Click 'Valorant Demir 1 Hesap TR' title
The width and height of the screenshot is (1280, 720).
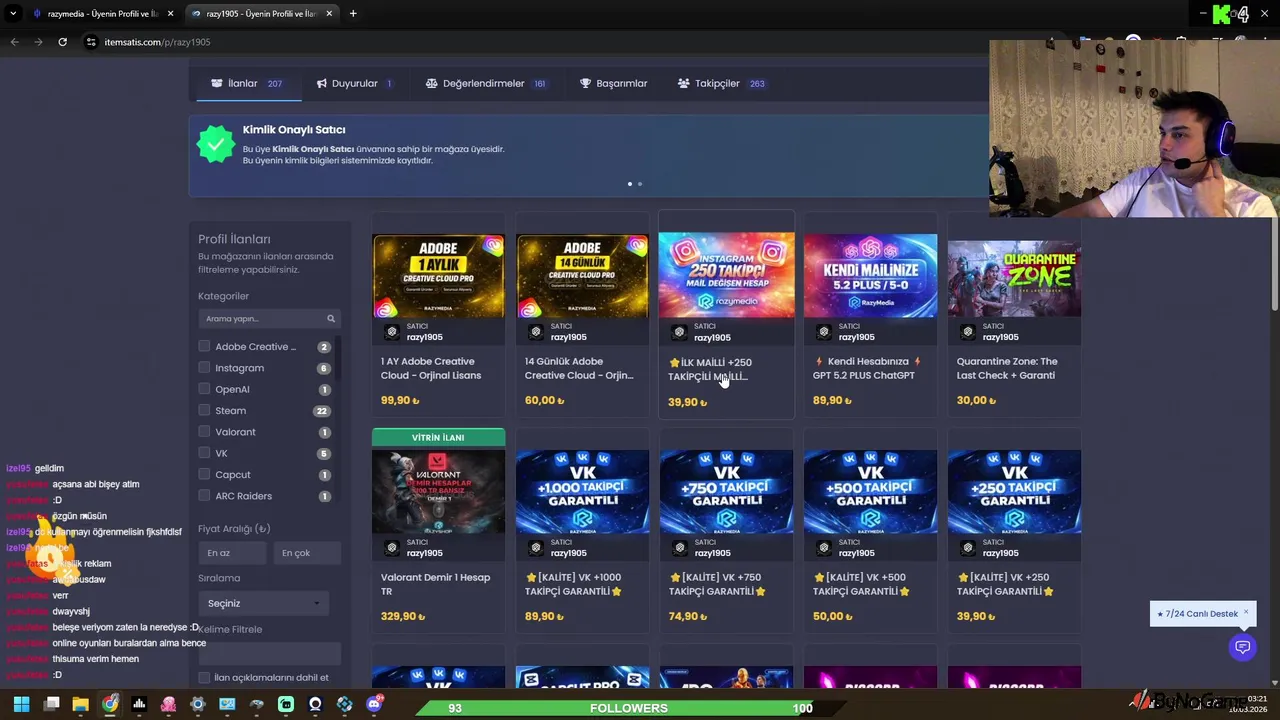pyautogui.click(x=435, y=584)
